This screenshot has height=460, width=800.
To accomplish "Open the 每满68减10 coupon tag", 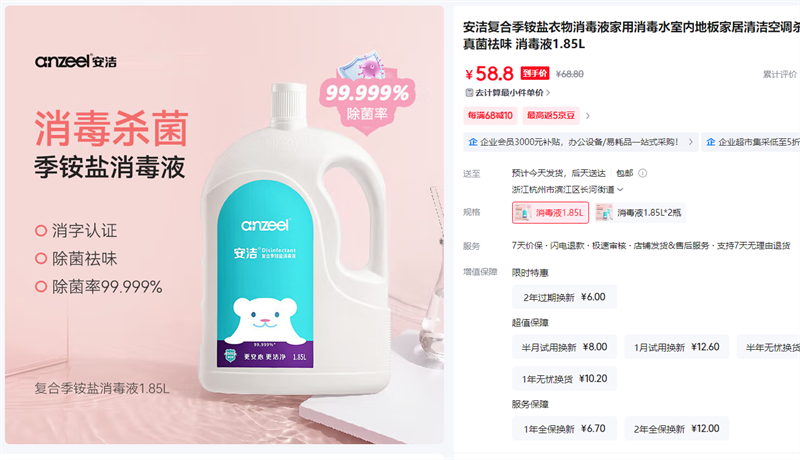I will [x=490, y=116].
